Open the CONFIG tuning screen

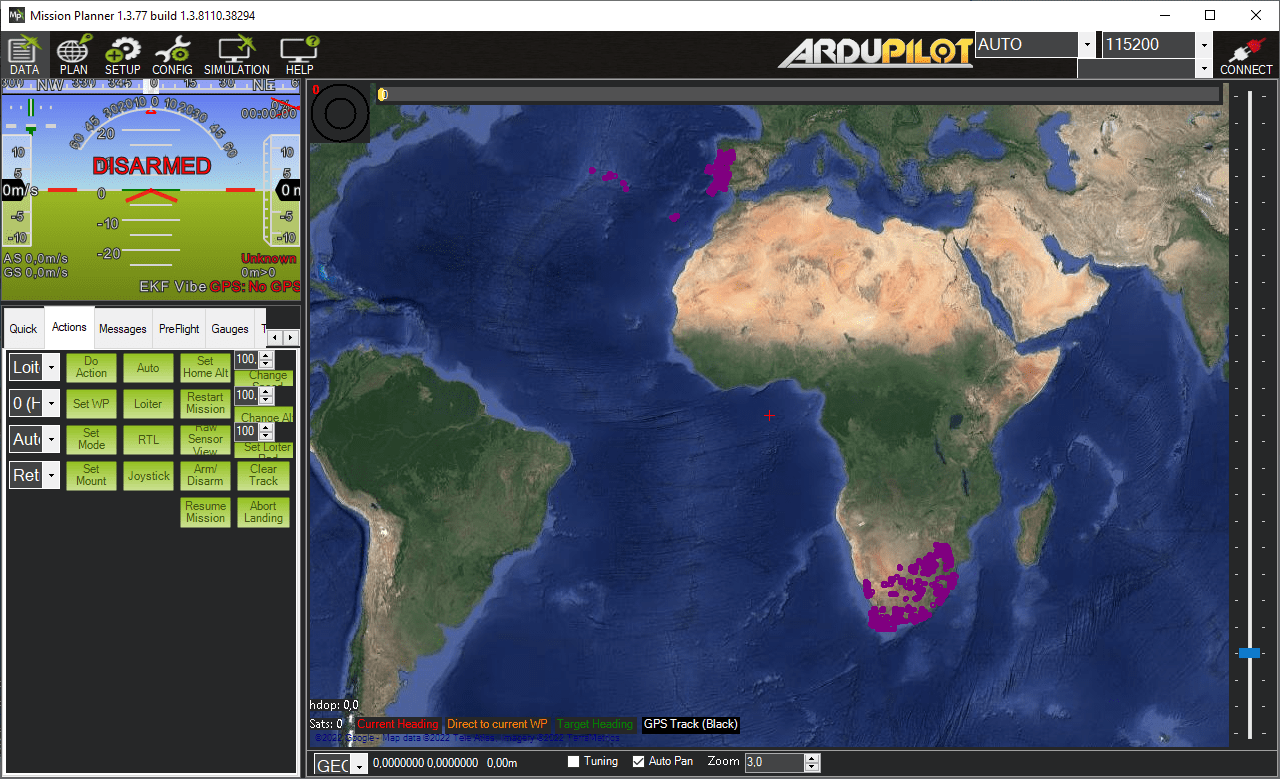pyautogui.click(x=172, y=55)
